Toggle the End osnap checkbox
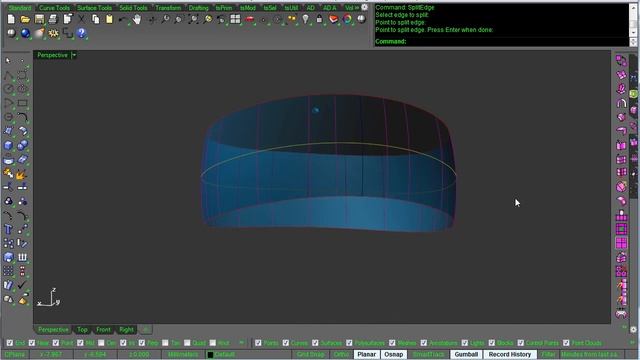This screenshot has width=640, height=360. tap(10, 343)
